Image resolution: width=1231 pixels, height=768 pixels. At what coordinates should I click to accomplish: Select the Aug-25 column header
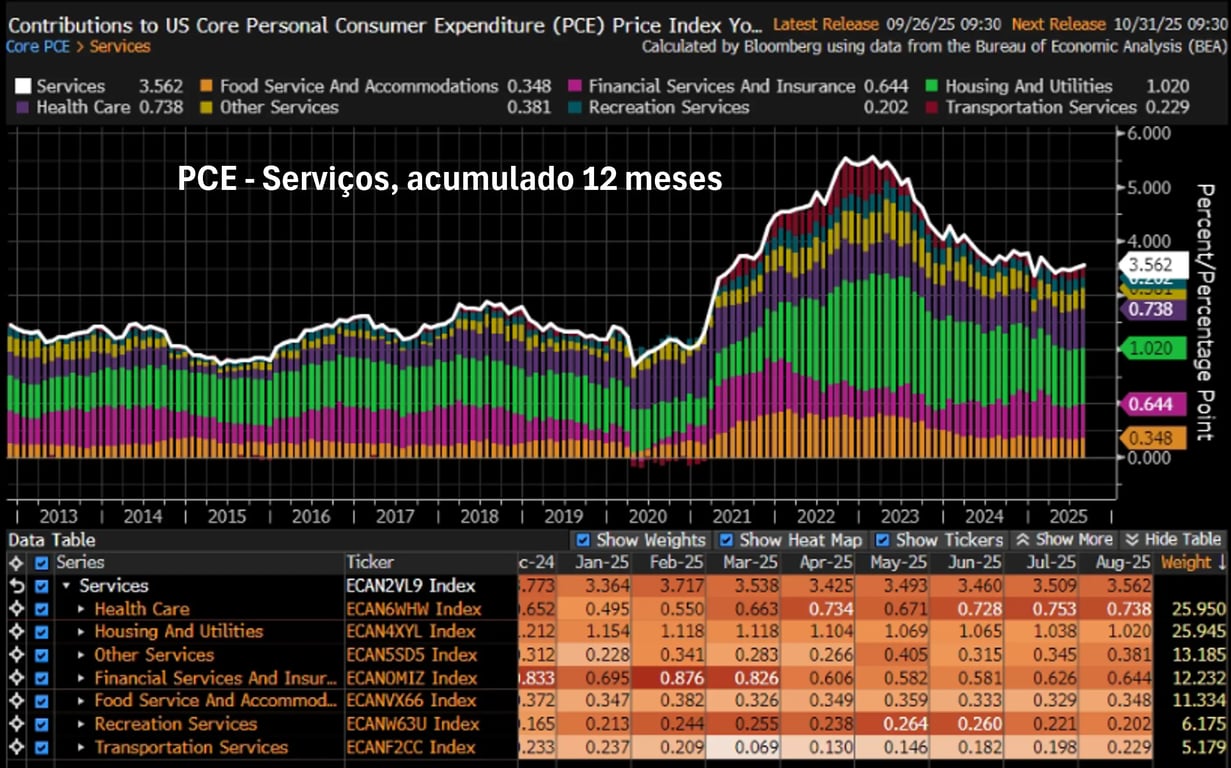pos(1117,563)
